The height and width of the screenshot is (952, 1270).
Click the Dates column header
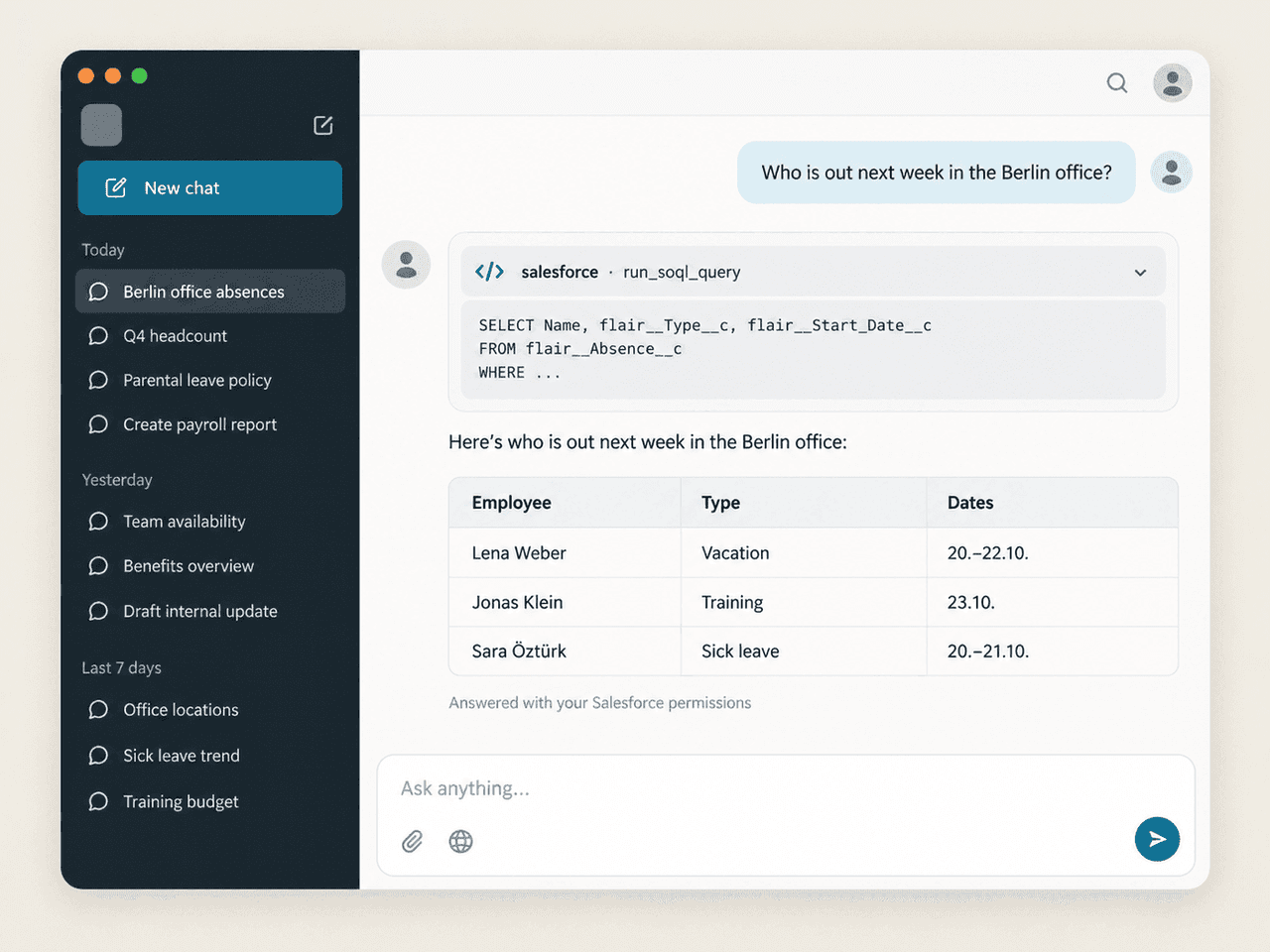[x=1053, y=503]
